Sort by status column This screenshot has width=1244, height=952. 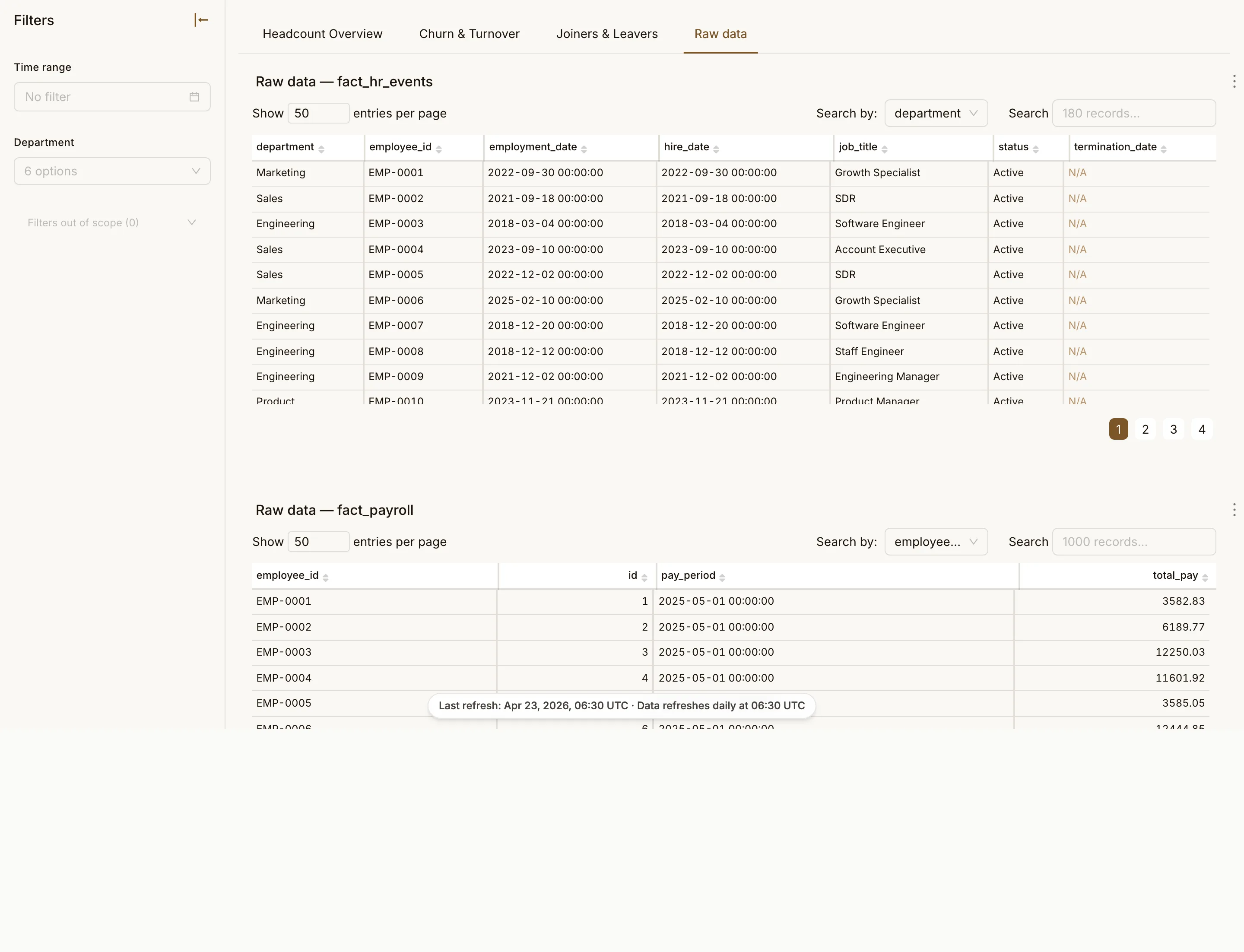coord(1035,149)
